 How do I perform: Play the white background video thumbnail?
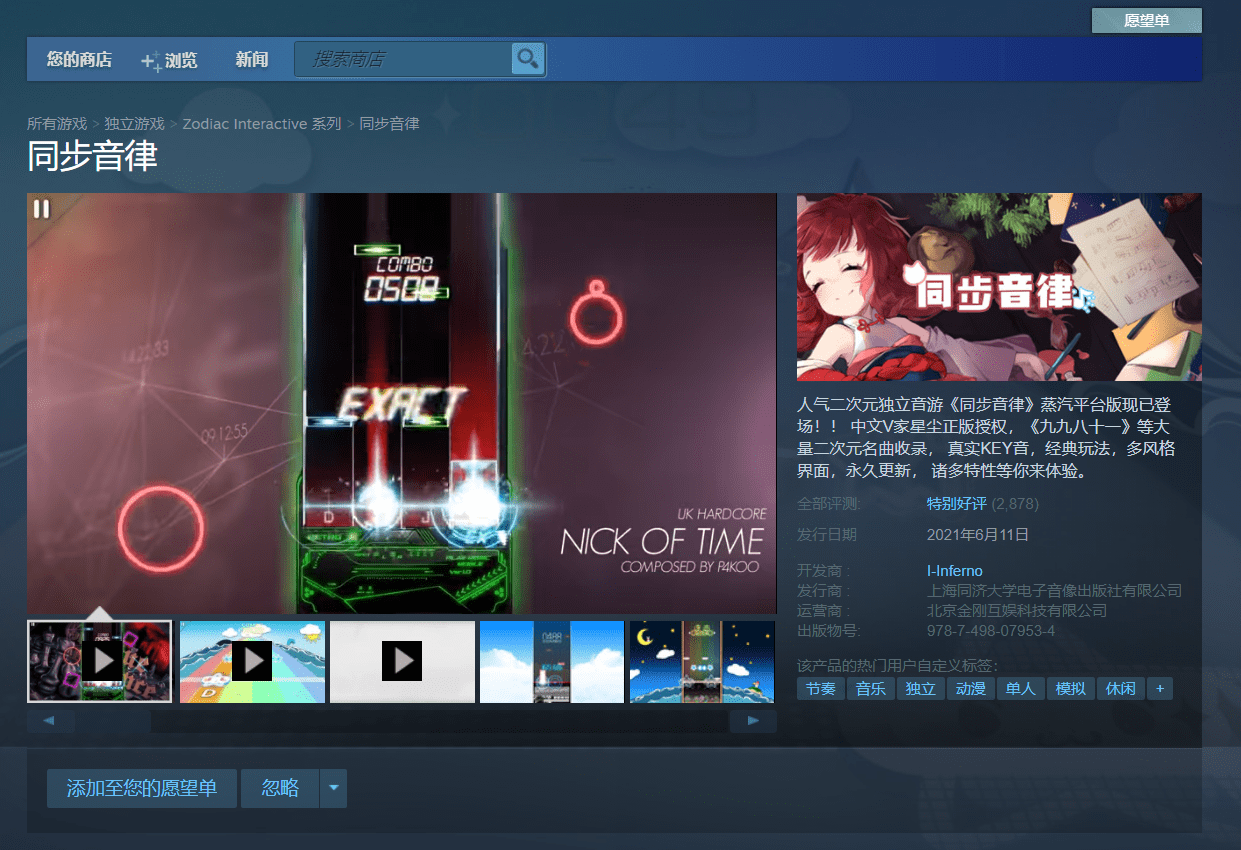click(x=402, y=661)
